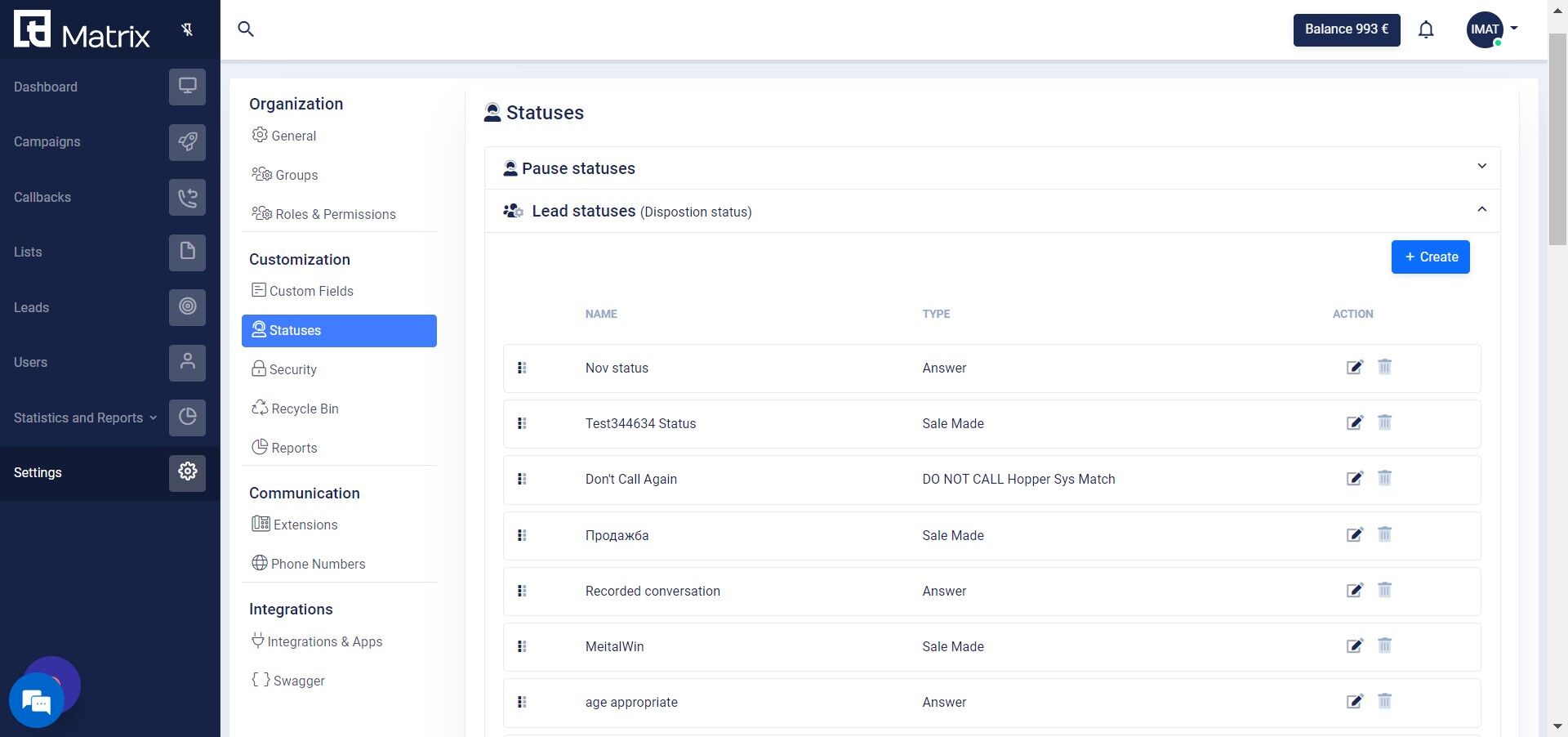The height and width of the screenshot is (737, 1568).
Task: Click the Leads target icon in sidebar
Action: click(x=187, y=307)
